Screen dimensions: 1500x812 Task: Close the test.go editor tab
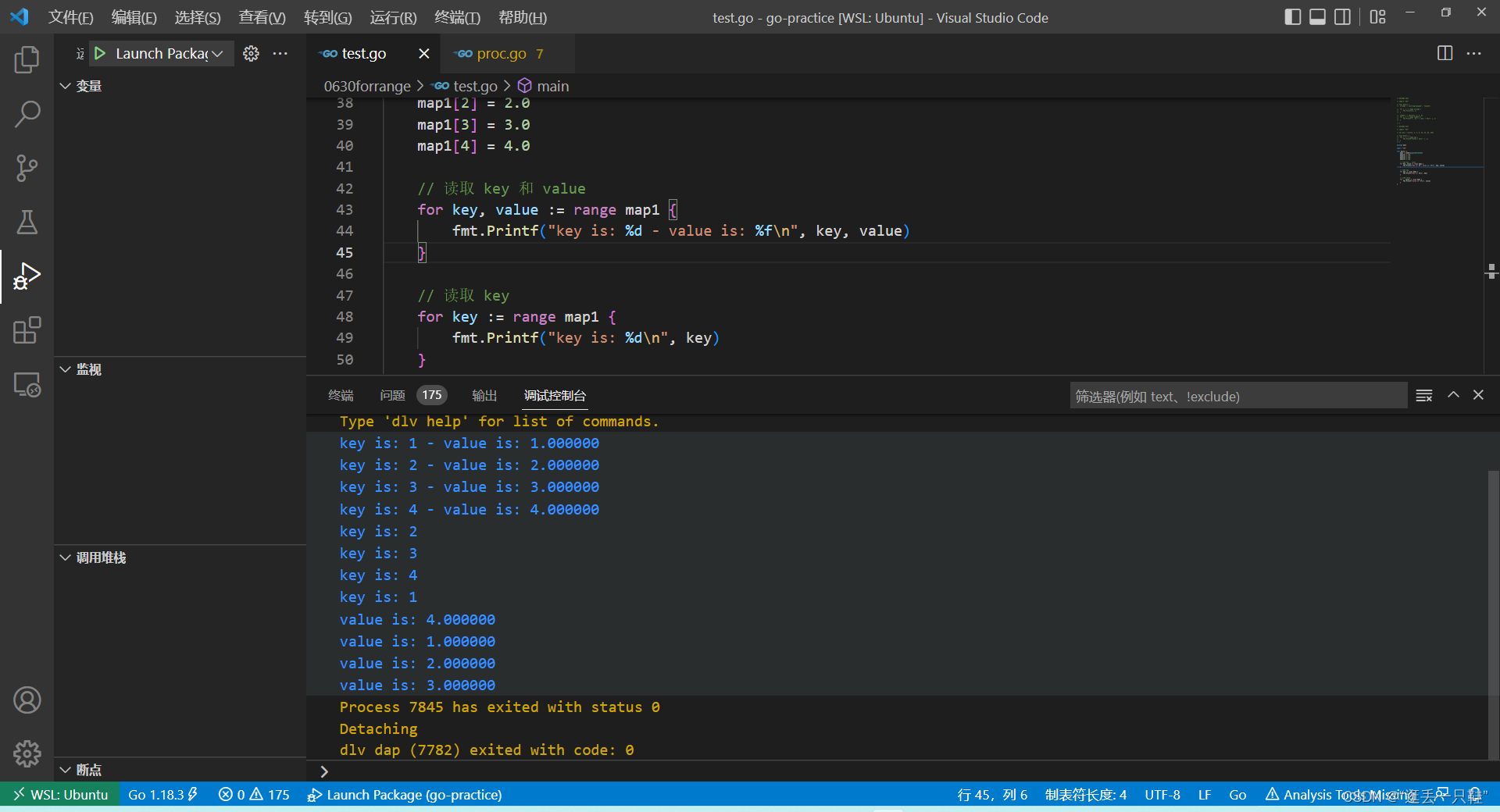click(x=424, y=53)
